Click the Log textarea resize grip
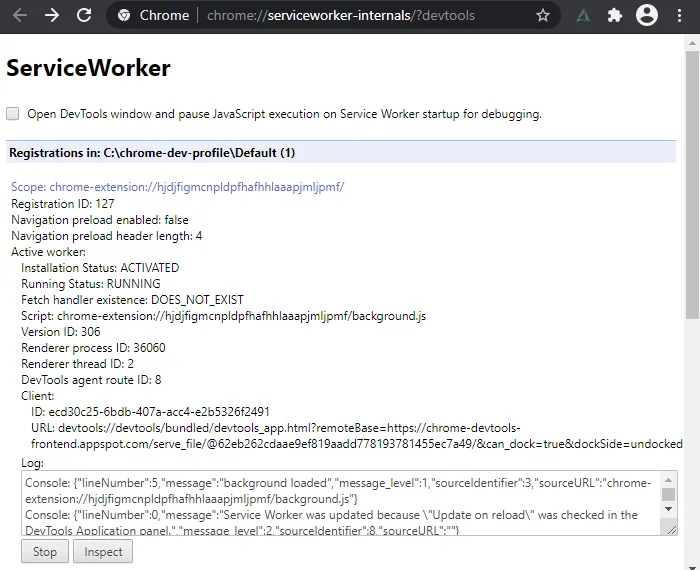This screenshot has height=570, width=700. point(671,530)
